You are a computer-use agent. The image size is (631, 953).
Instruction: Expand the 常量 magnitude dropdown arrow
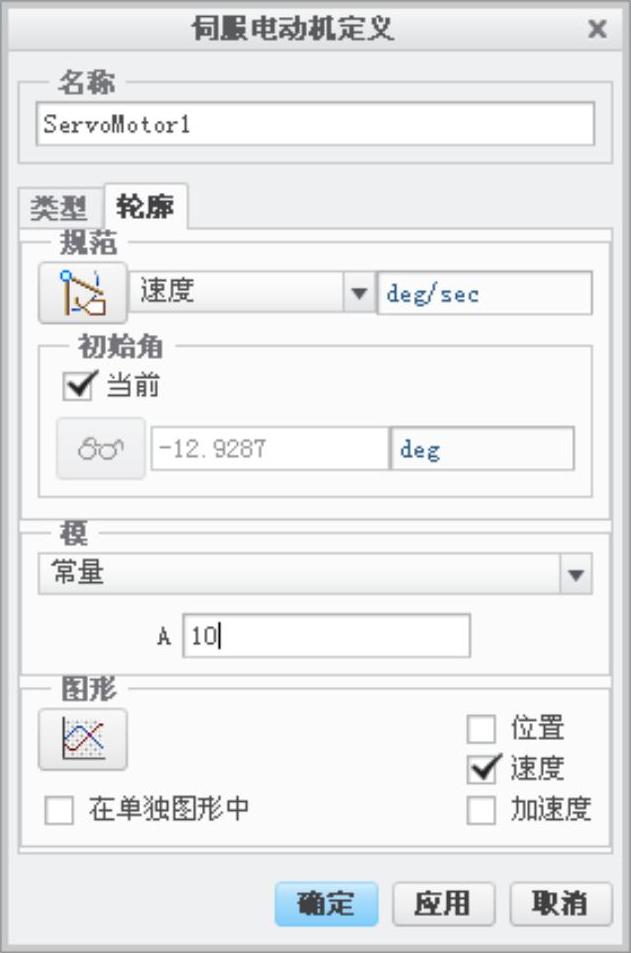pyautogui.click(x=575, y=574)
